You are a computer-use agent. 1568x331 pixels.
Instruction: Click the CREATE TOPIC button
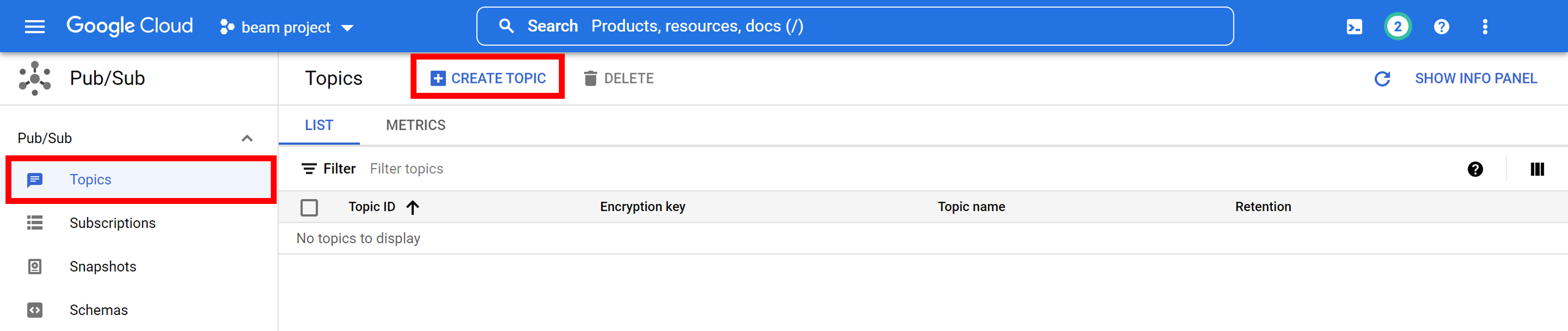point(488,79)
